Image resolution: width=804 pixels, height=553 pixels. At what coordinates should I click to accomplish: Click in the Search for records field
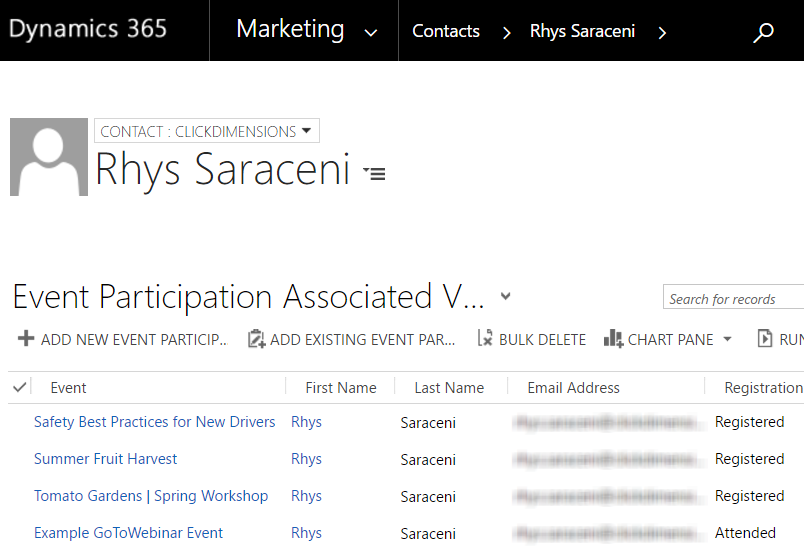click(733, 297)
